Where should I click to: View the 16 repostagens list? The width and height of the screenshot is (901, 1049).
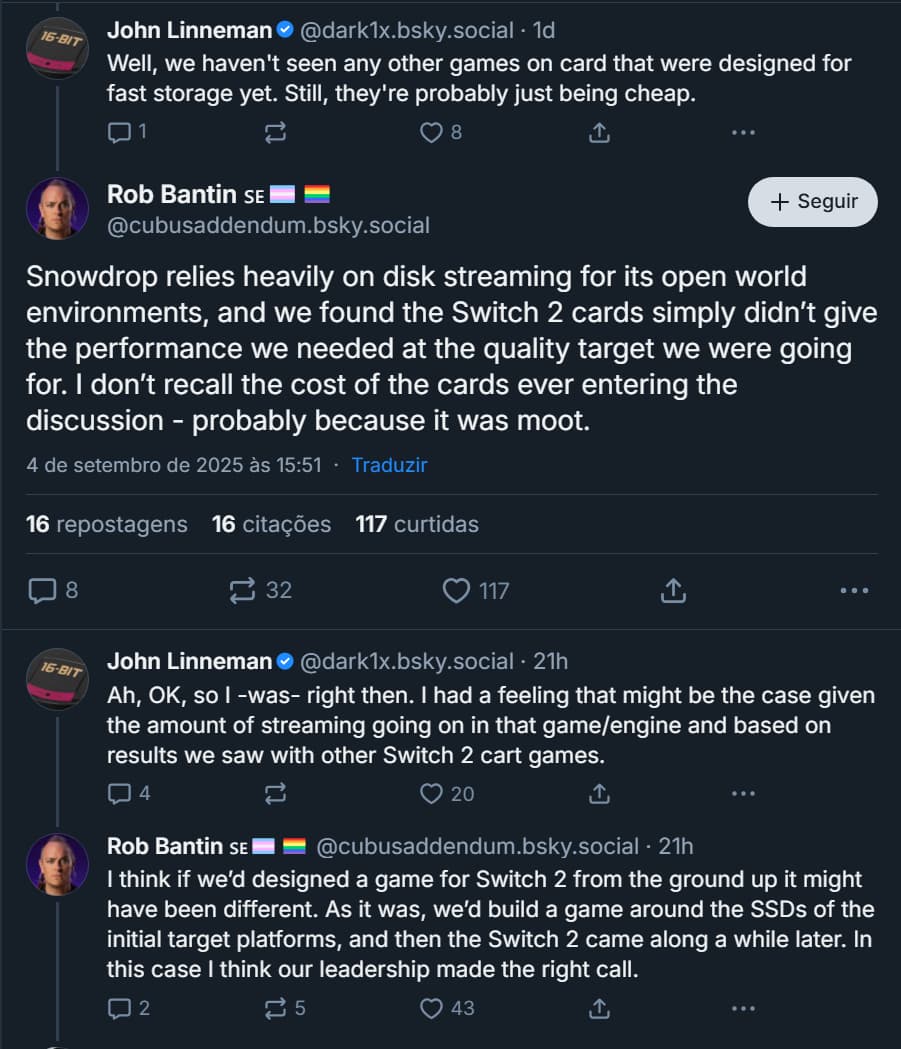click(106, 524)
